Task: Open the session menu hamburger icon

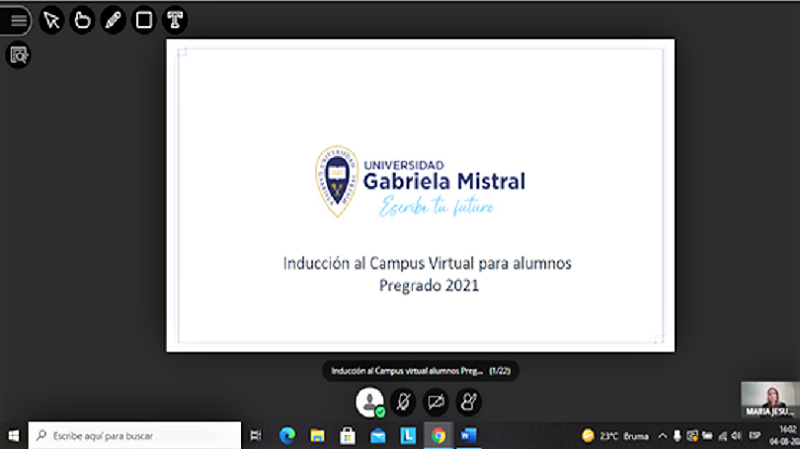Action: point(18,20)
